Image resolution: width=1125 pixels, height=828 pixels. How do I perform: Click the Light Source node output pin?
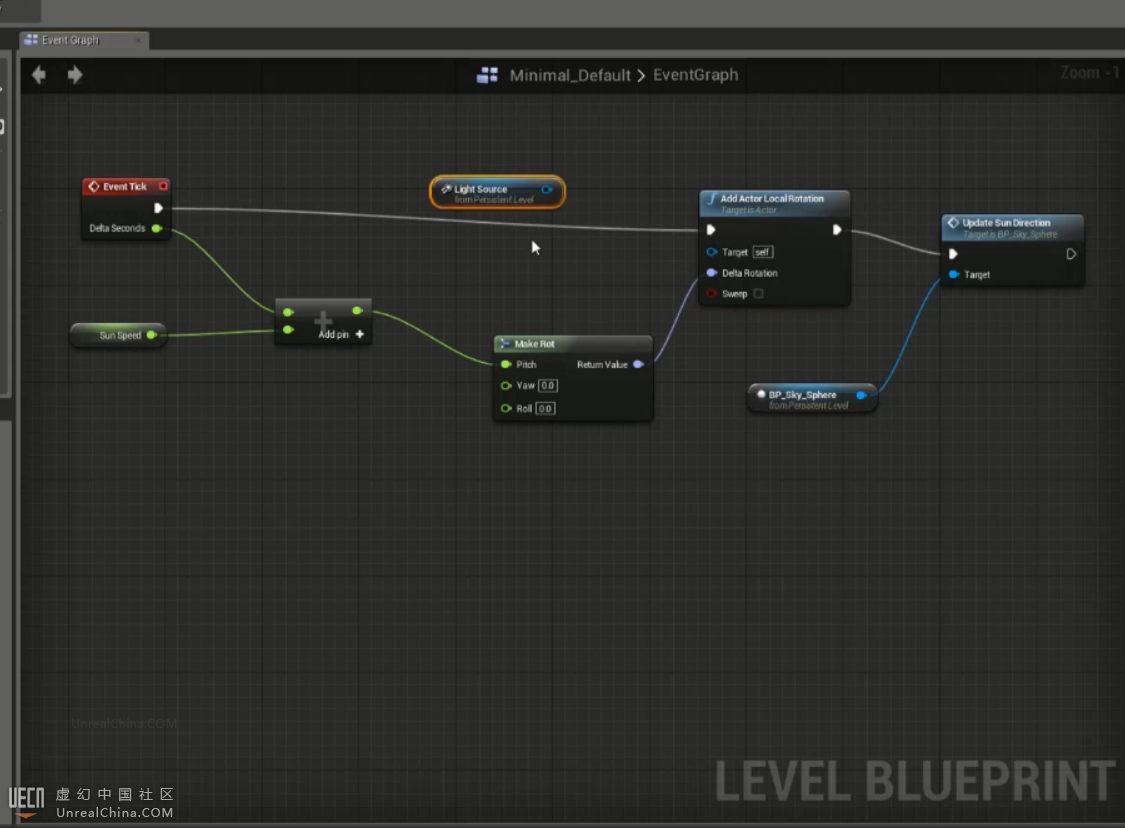point(546,189)
